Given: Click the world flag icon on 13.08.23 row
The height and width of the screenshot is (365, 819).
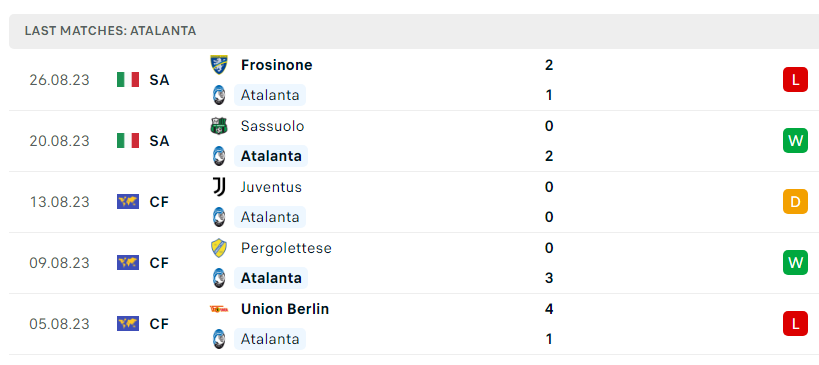Looking at the screenshot, I should (x=128, y=202).
